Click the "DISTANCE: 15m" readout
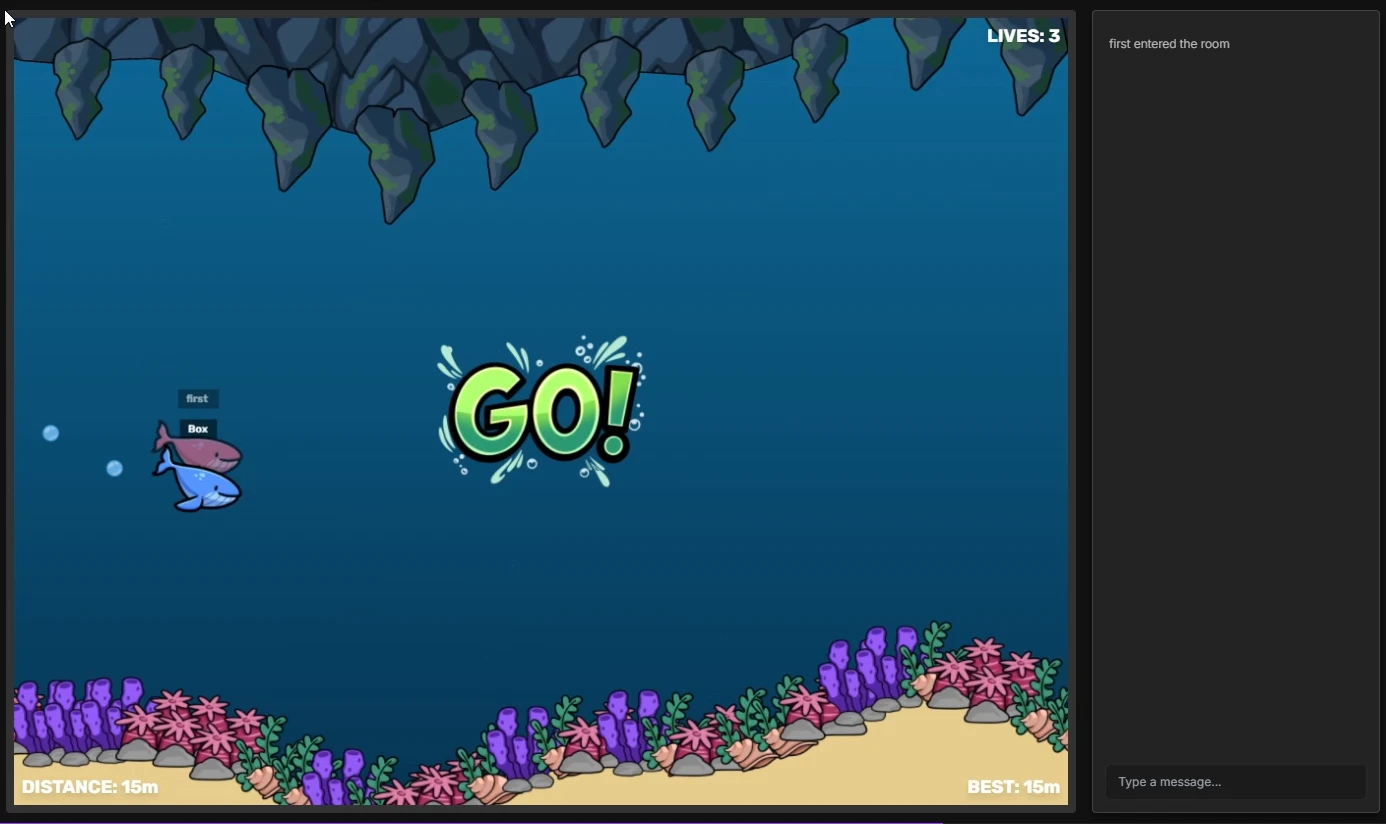1386x824 pixels. pyautogui.click(x=90, y=787)
